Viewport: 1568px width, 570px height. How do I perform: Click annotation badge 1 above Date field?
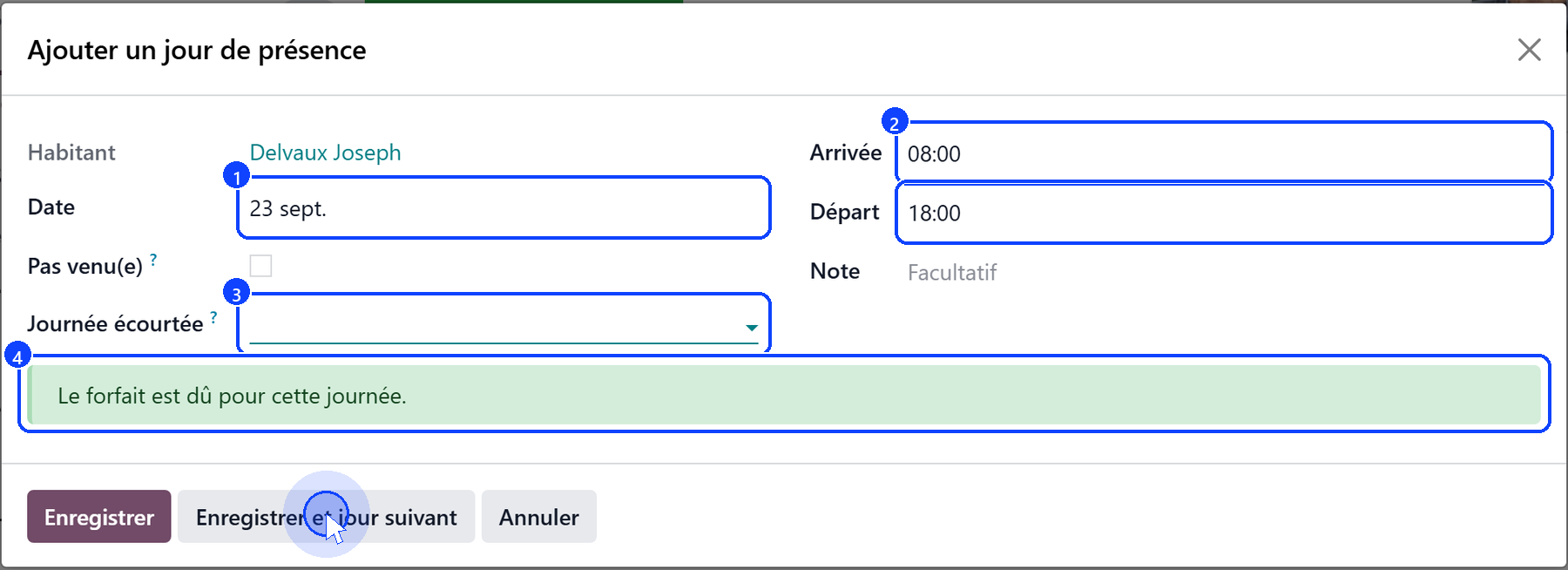coord(236,176)
